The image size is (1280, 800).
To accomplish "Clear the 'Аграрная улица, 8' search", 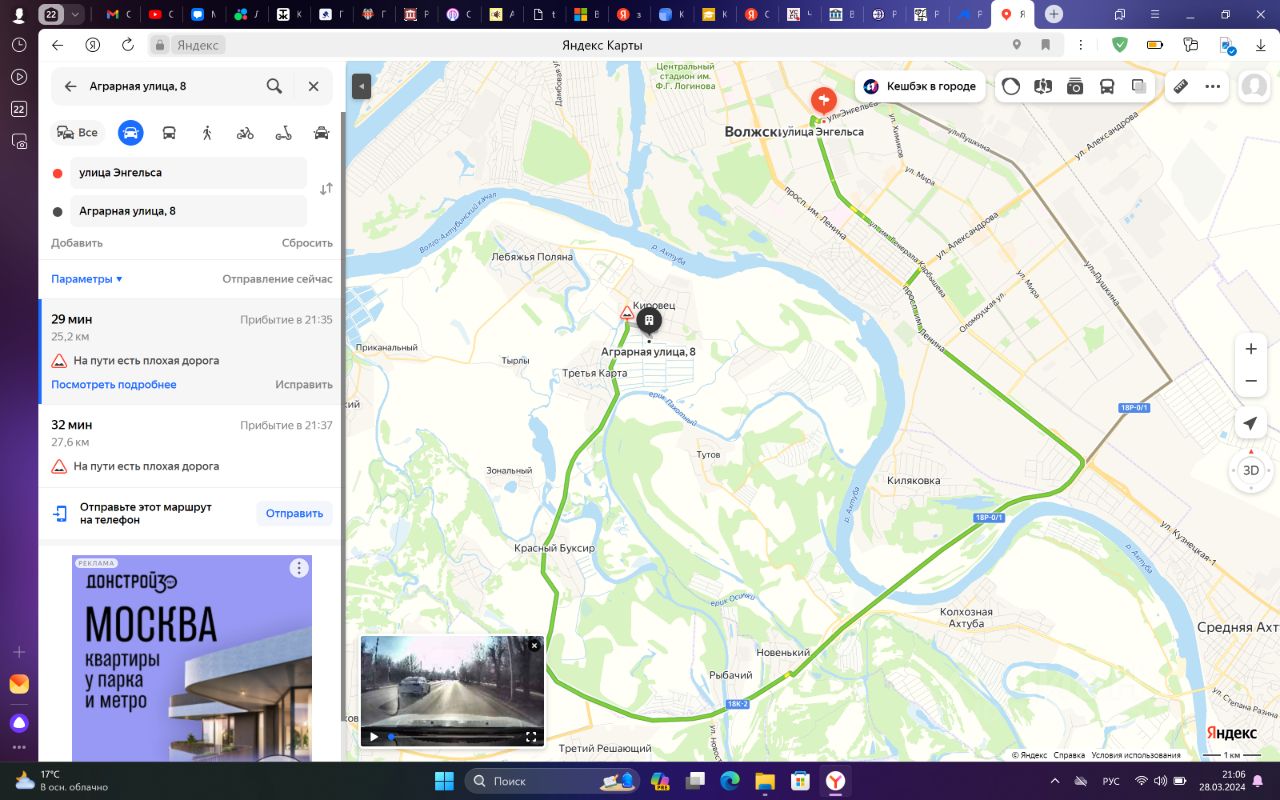I will 313,86.
